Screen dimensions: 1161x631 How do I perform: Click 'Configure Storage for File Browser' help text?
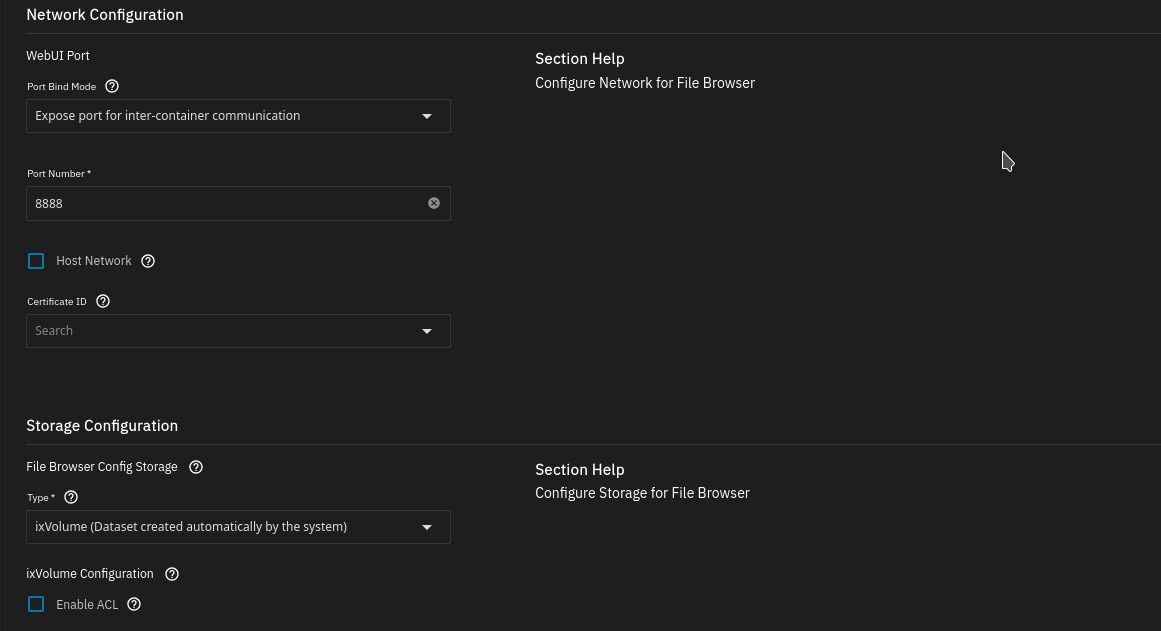[642, 493]
